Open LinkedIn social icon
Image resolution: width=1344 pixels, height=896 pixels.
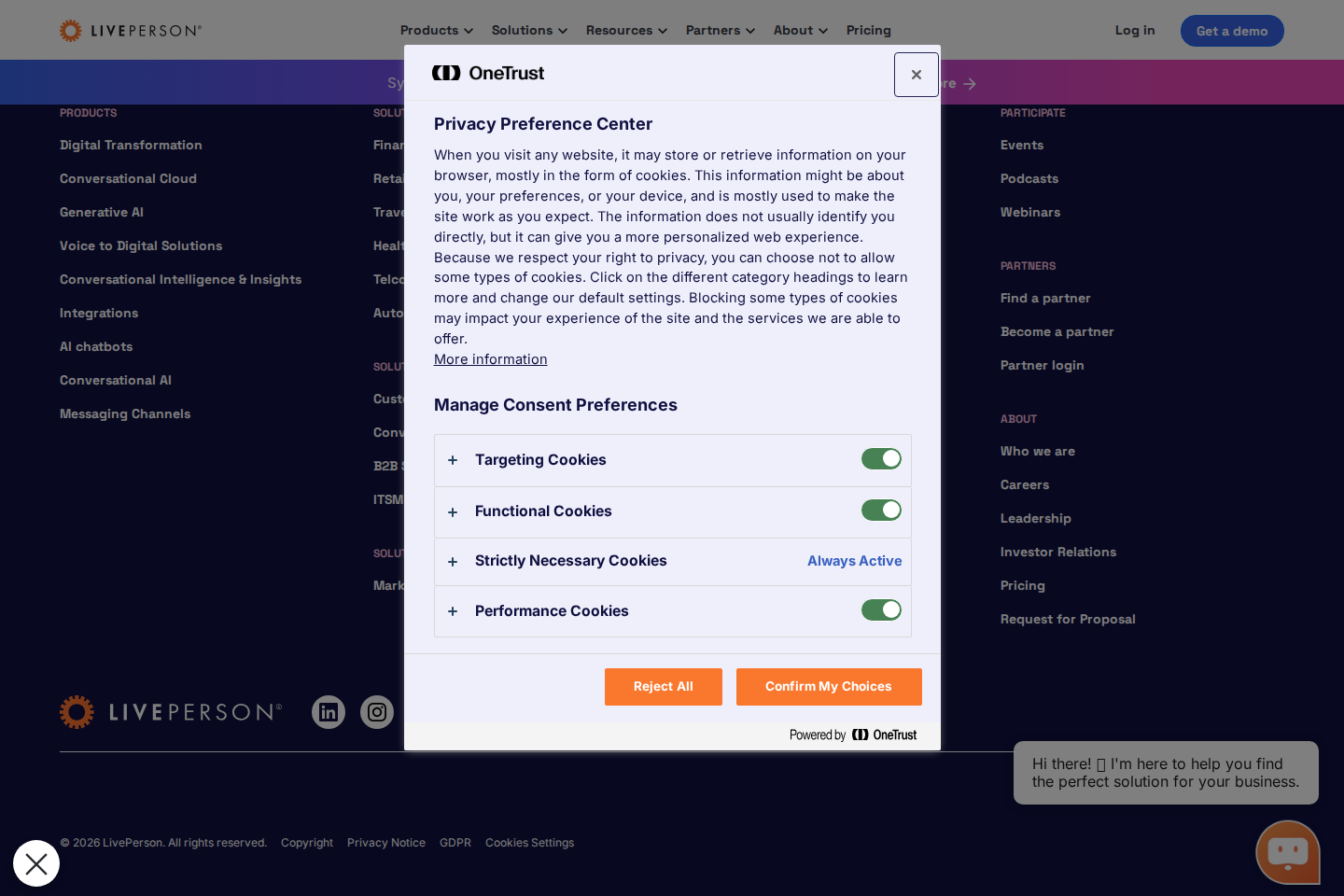point(329,712)
